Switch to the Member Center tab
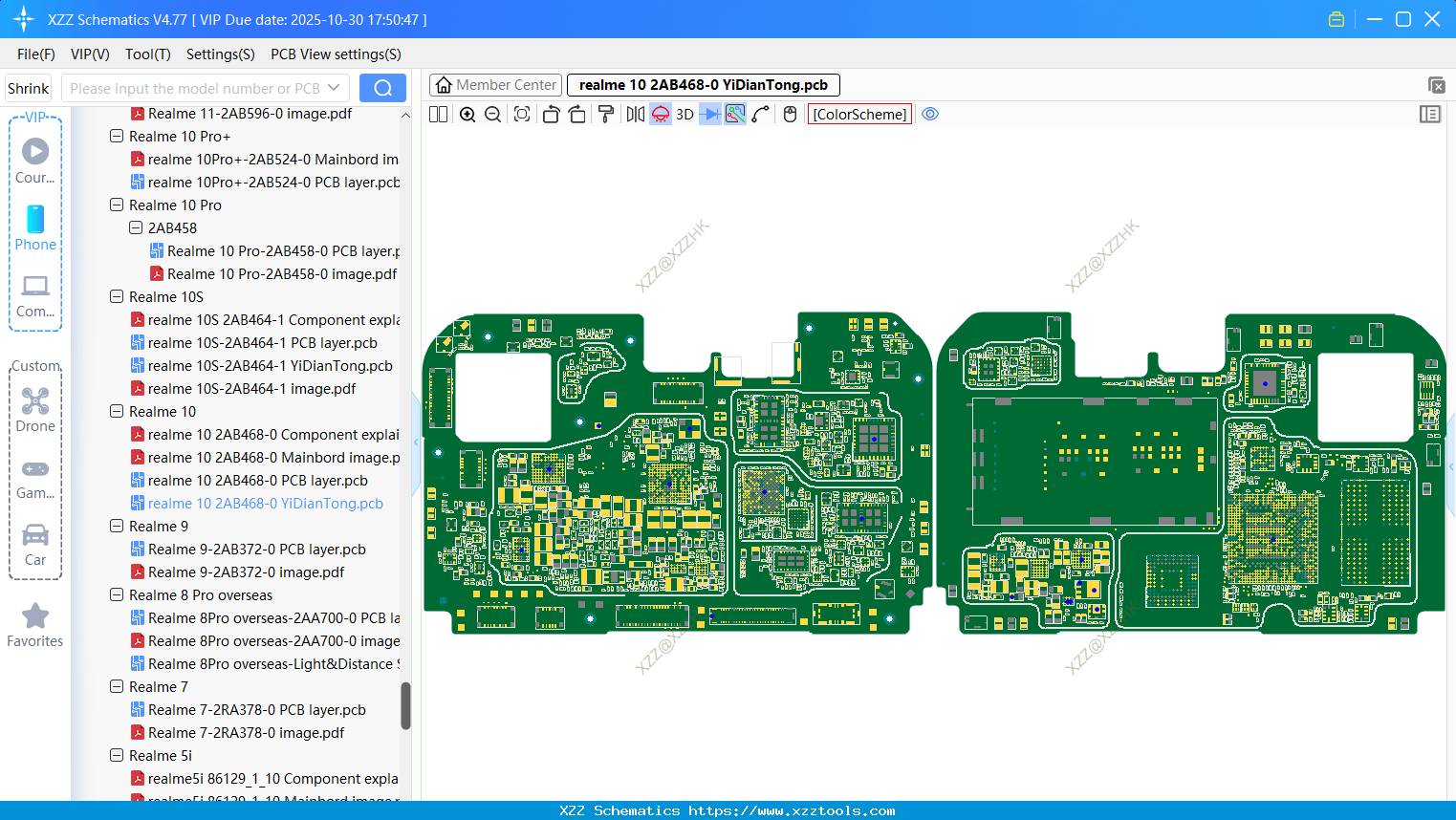Viewport: 1456px width, 820px height. (496, 85)
